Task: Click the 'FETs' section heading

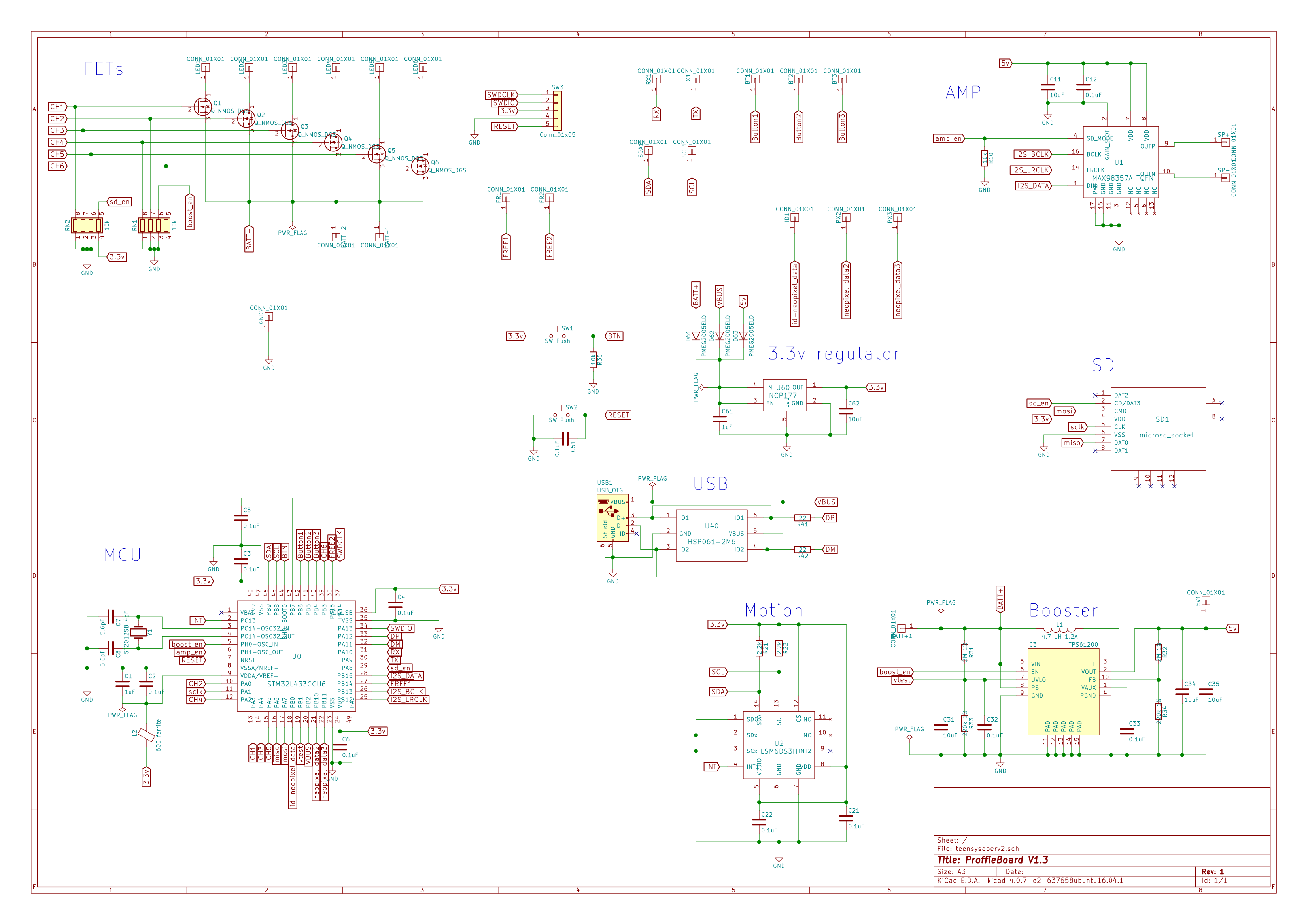Action: [x=103, y=69]
